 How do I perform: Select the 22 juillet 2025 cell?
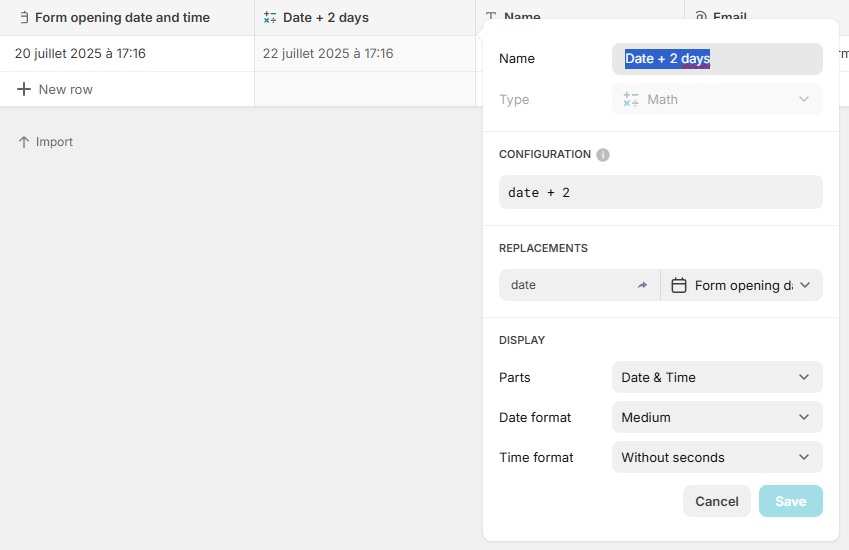click(x=328, y=53)
